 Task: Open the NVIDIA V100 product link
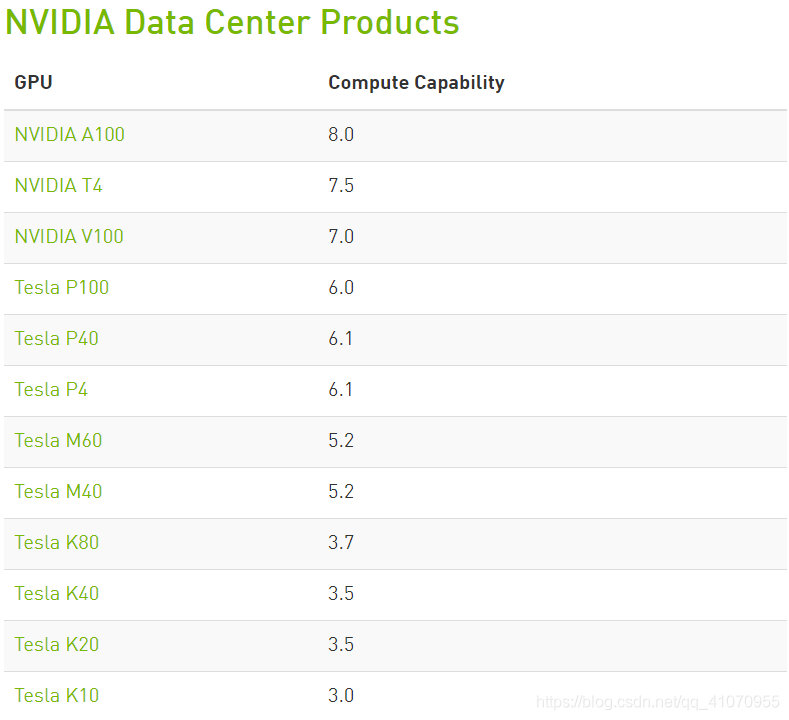(x=69, y=236)
